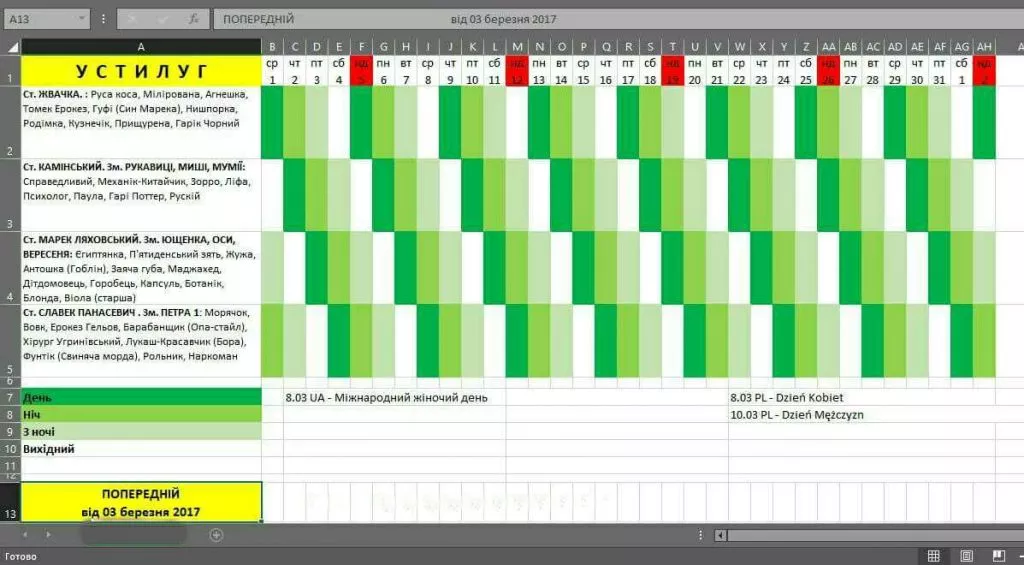Click the Enter checkmark icon in formula bar
The width and height of the screenshot is (1024, 565).
[162, 19]
